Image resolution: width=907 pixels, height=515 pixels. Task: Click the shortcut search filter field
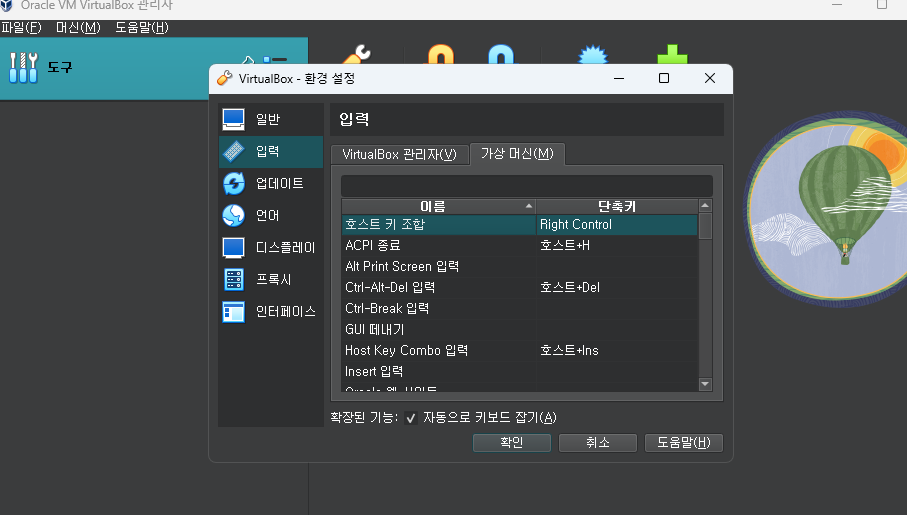(526, 186)
